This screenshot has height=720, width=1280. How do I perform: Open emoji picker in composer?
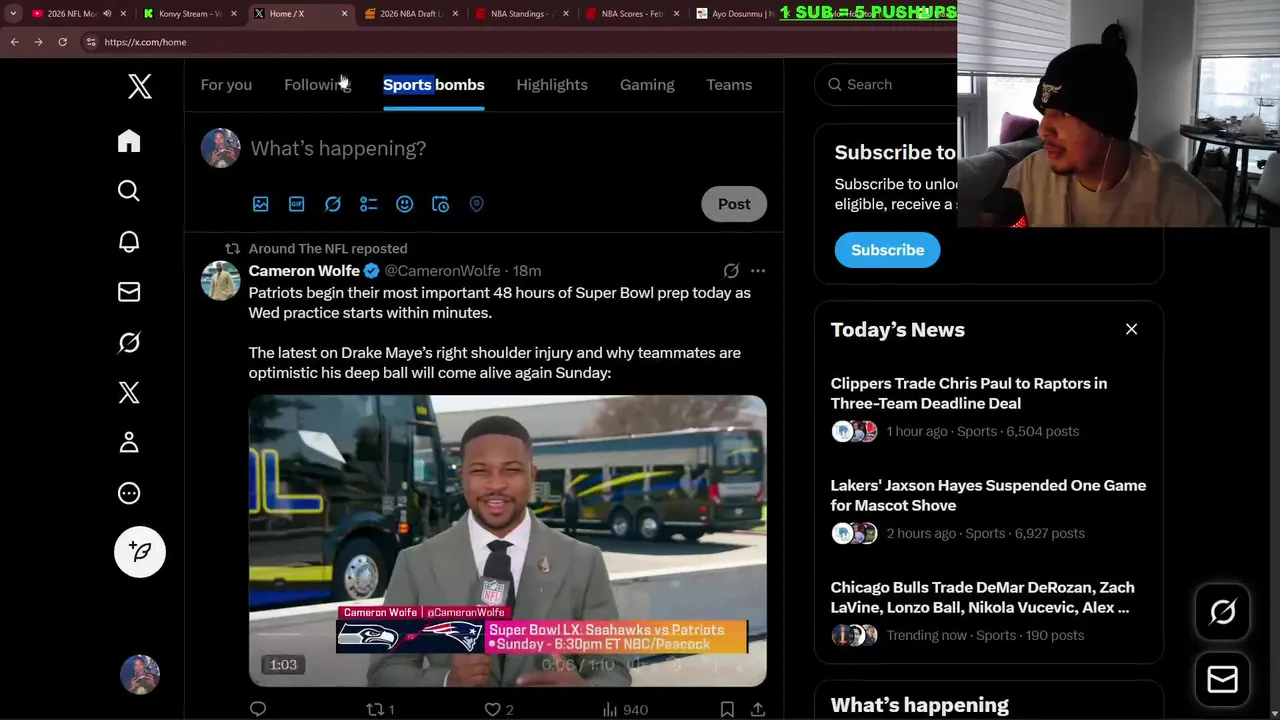pyautogui.click(x=404, y=204)
